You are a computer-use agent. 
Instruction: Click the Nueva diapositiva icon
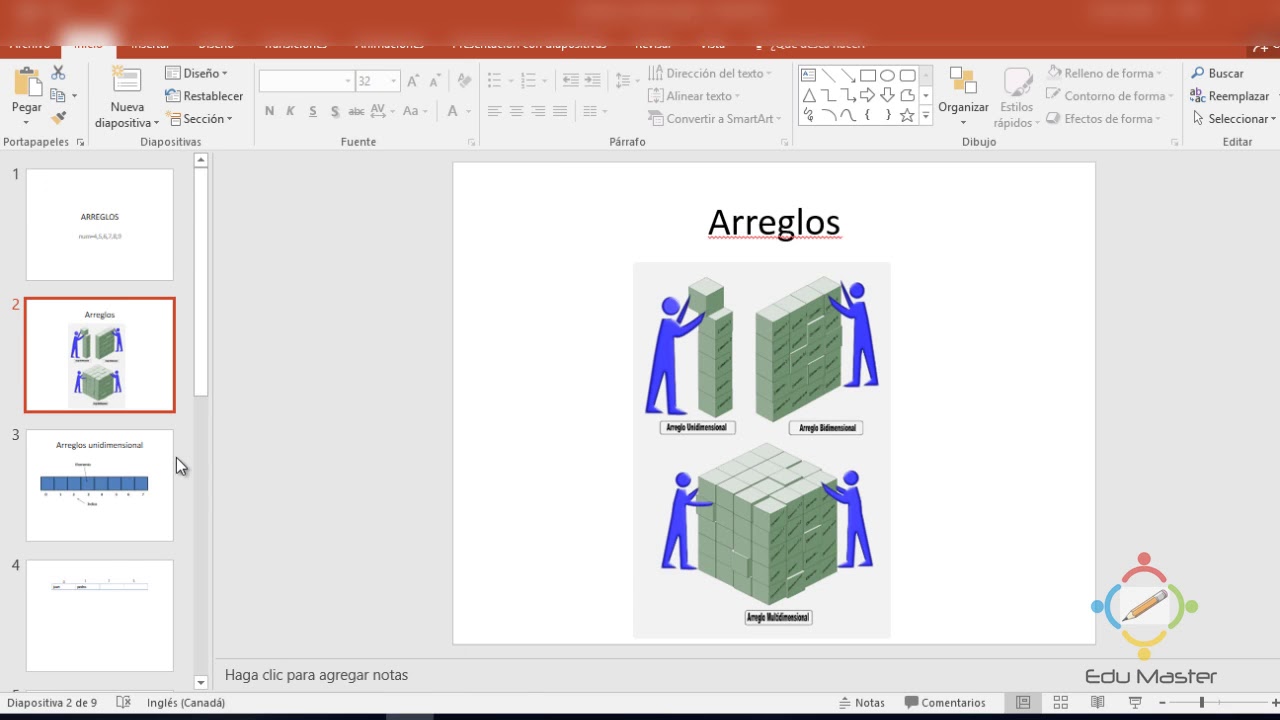126,82
